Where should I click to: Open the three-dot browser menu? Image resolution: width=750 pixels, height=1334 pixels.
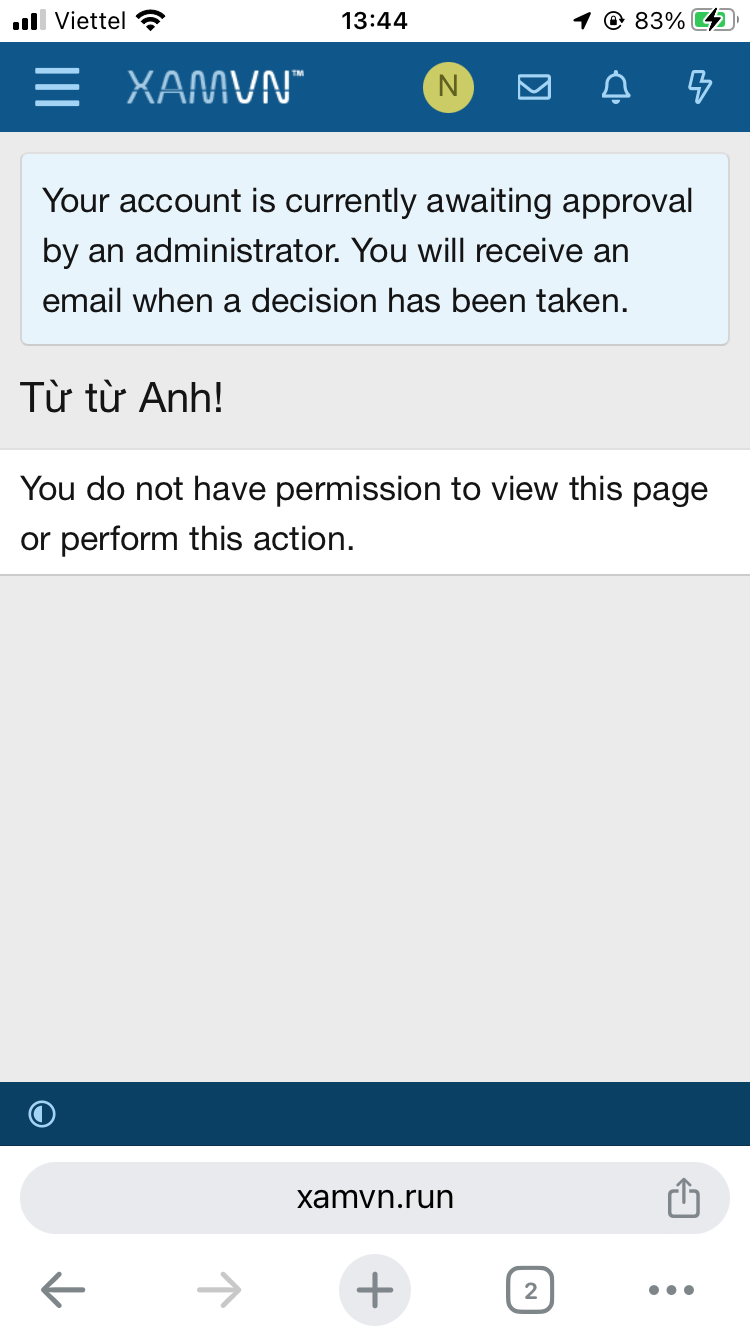point(671,1290)
